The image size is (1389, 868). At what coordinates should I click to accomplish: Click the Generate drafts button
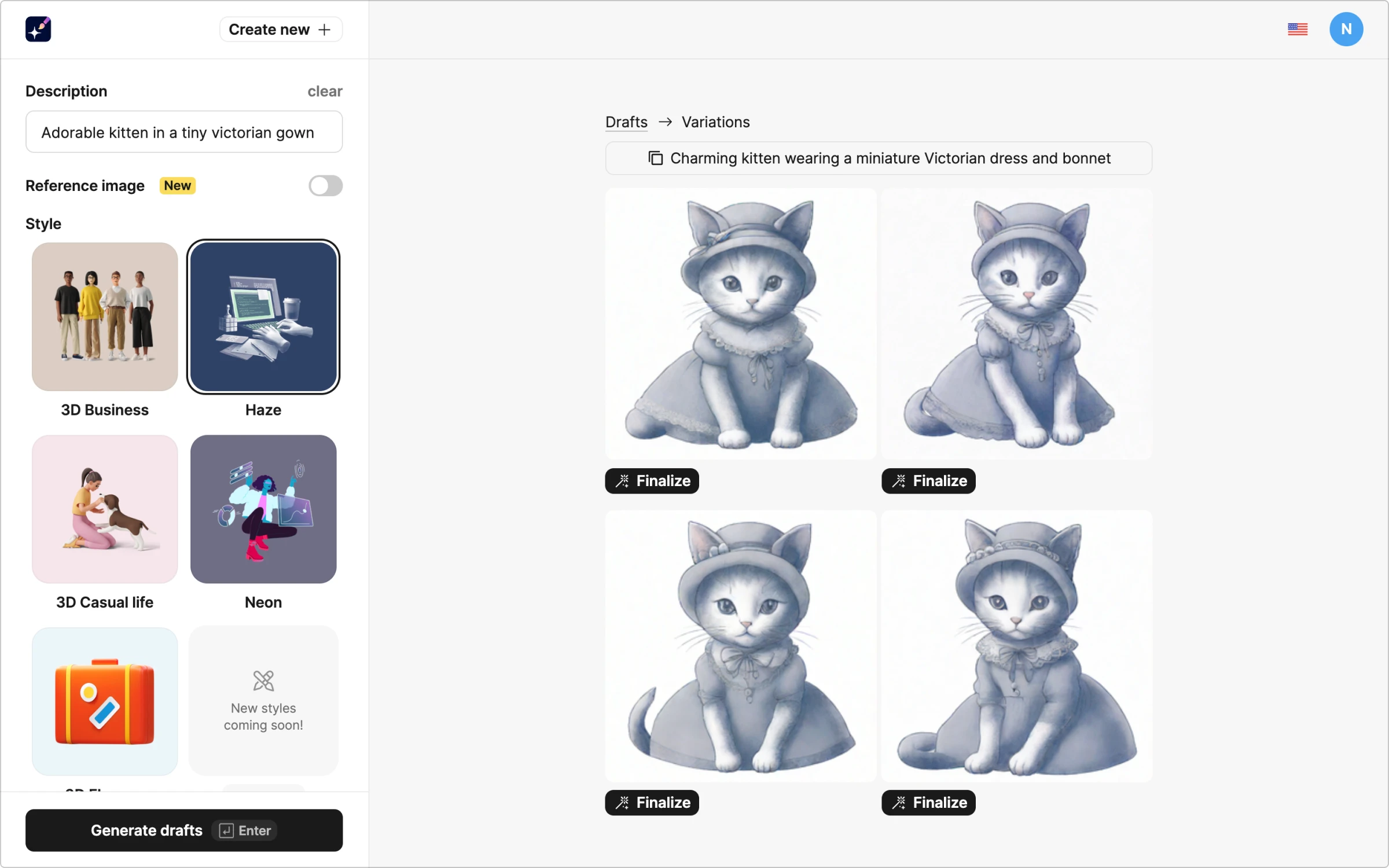tap(184, 830)
